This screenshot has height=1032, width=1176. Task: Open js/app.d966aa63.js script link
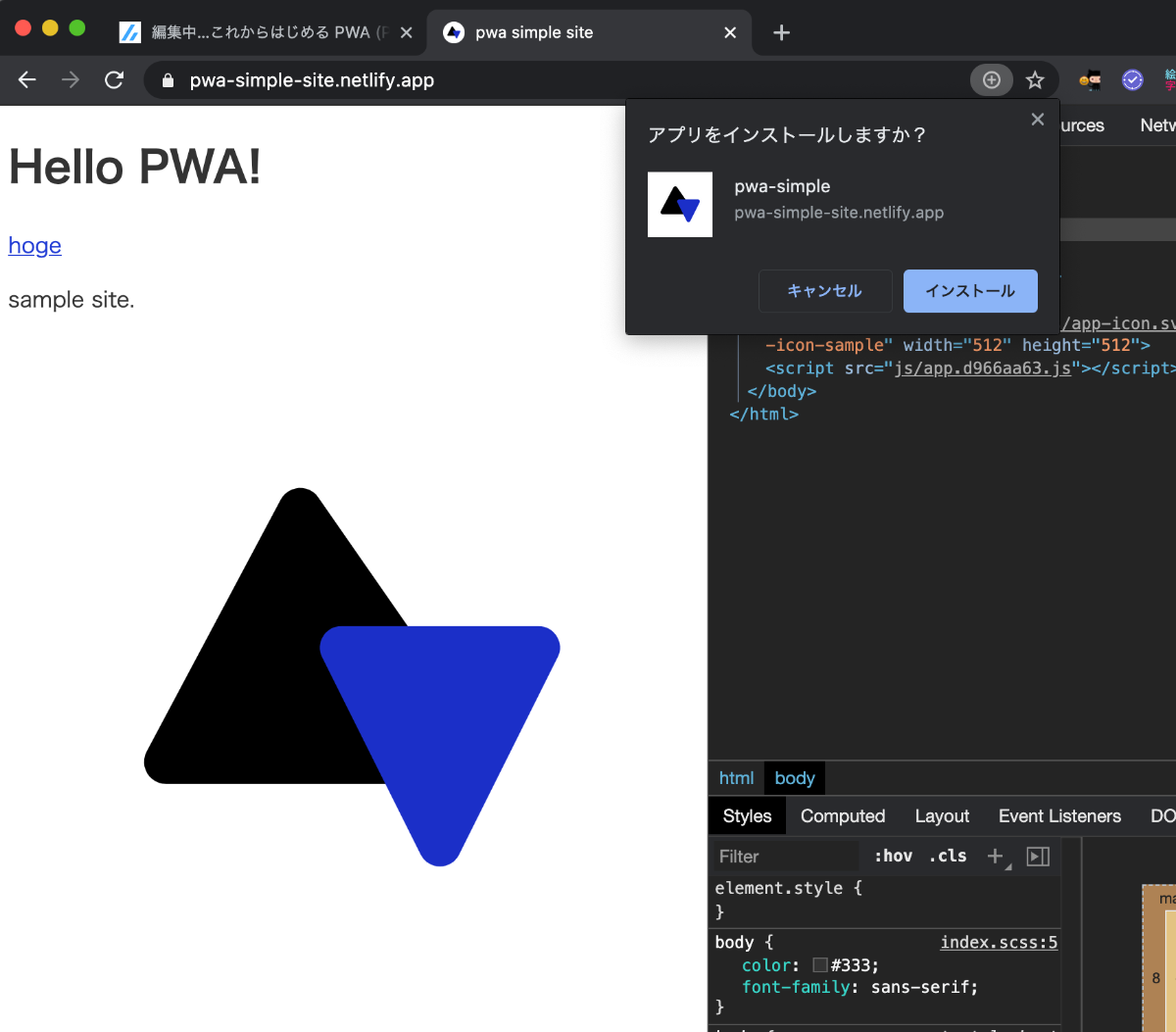point(983,369)
